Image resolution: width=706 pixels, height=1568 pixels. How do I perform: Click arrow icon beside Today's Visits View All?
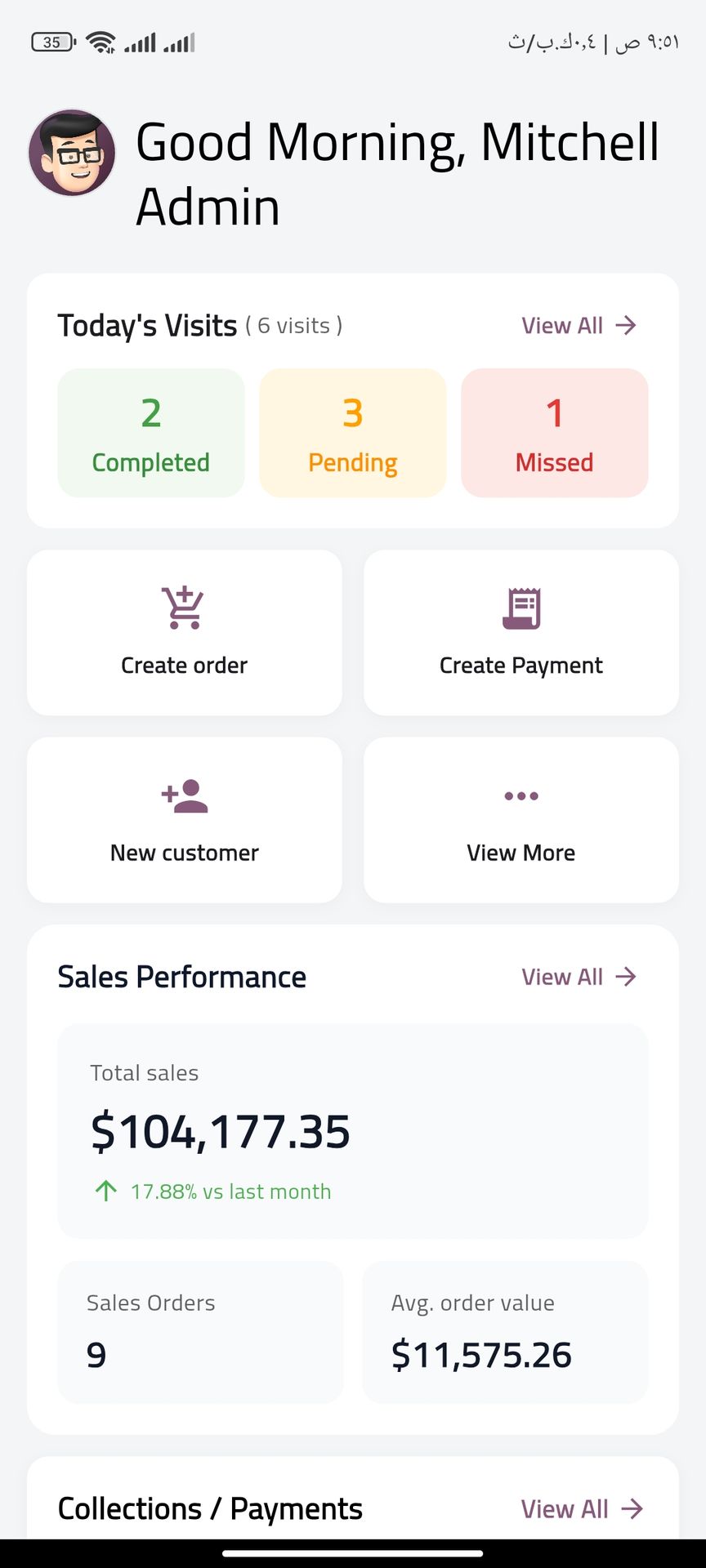pos(626,325)
